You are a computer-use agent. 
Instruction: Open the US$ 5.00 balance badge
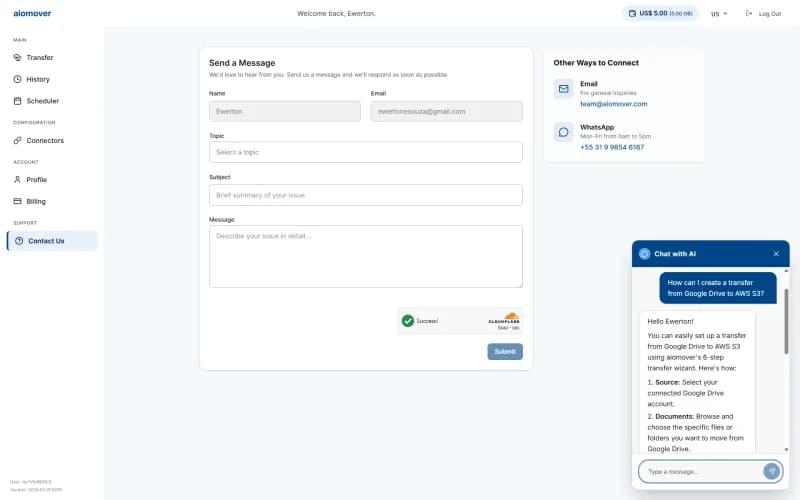coord(660,13)
